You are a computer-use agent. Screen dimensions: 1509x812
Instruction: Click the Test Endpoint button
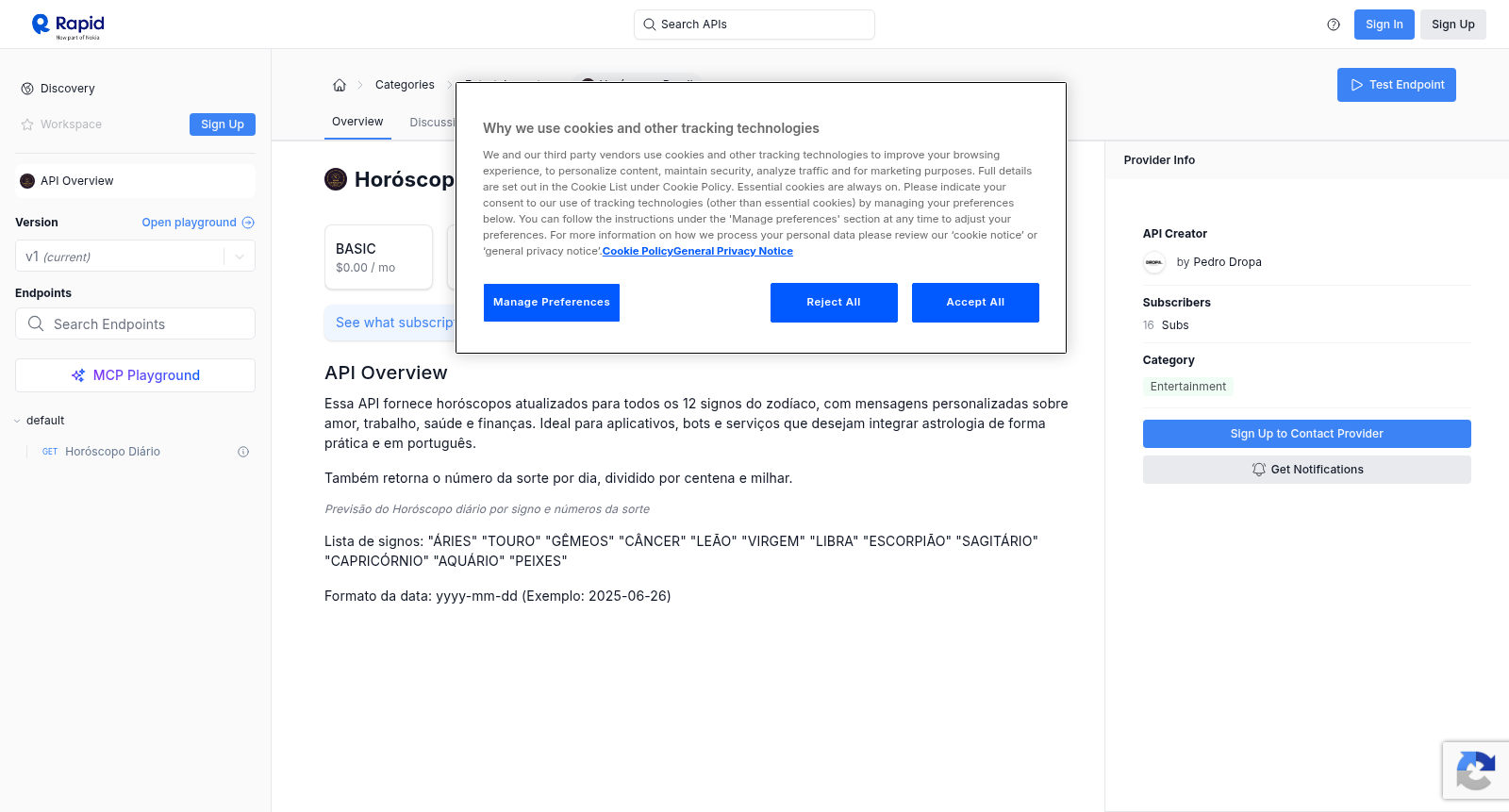[1397, 85]
